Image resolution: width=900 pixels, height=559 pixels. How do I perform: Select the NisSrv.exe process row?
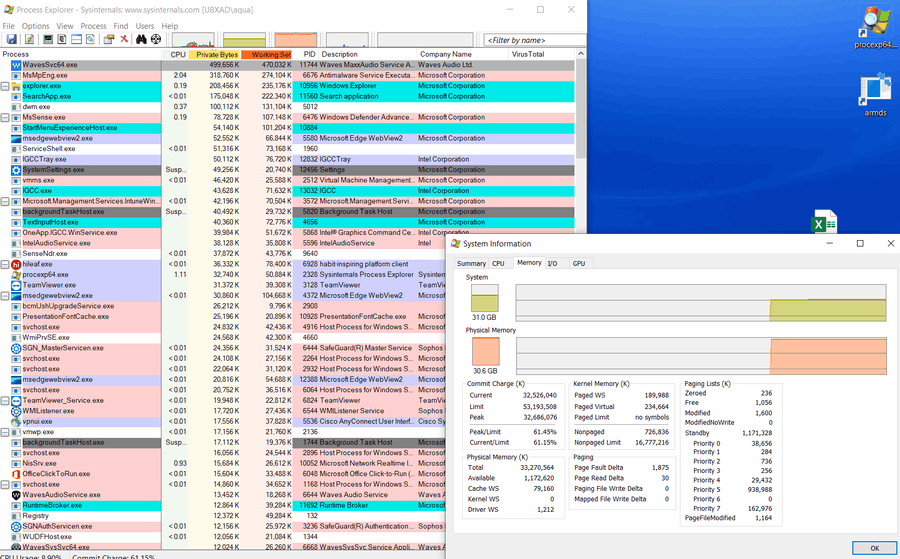[x=223, y=463]
